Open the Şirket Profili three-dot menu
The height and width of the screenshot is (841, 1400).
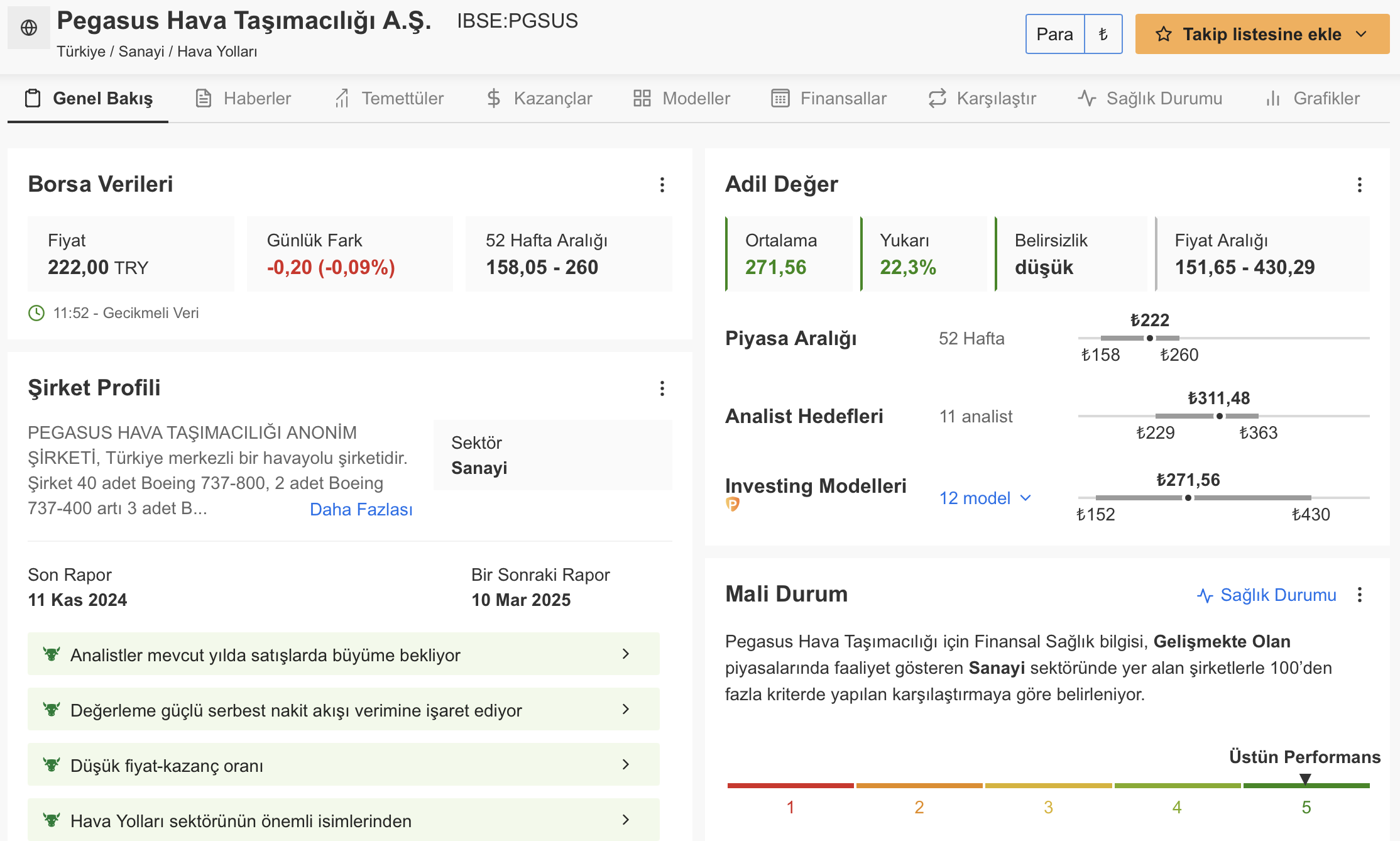coord(662,388)
